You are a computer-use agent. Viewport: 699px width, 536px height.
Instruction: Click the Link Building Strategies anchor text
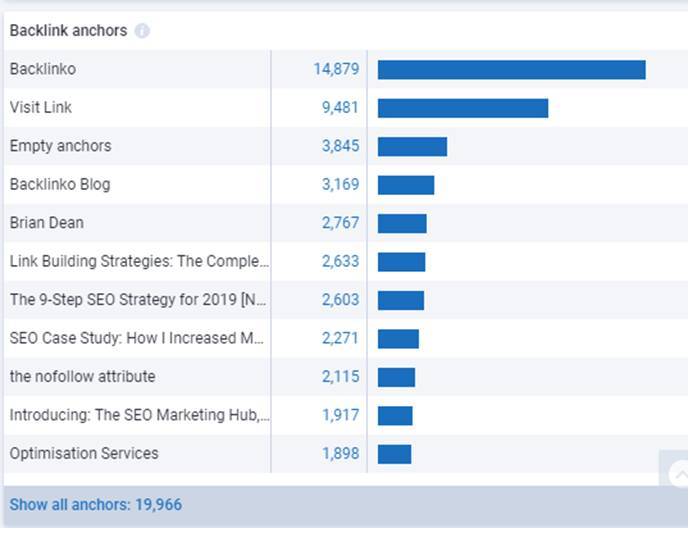tap(139, 261)
